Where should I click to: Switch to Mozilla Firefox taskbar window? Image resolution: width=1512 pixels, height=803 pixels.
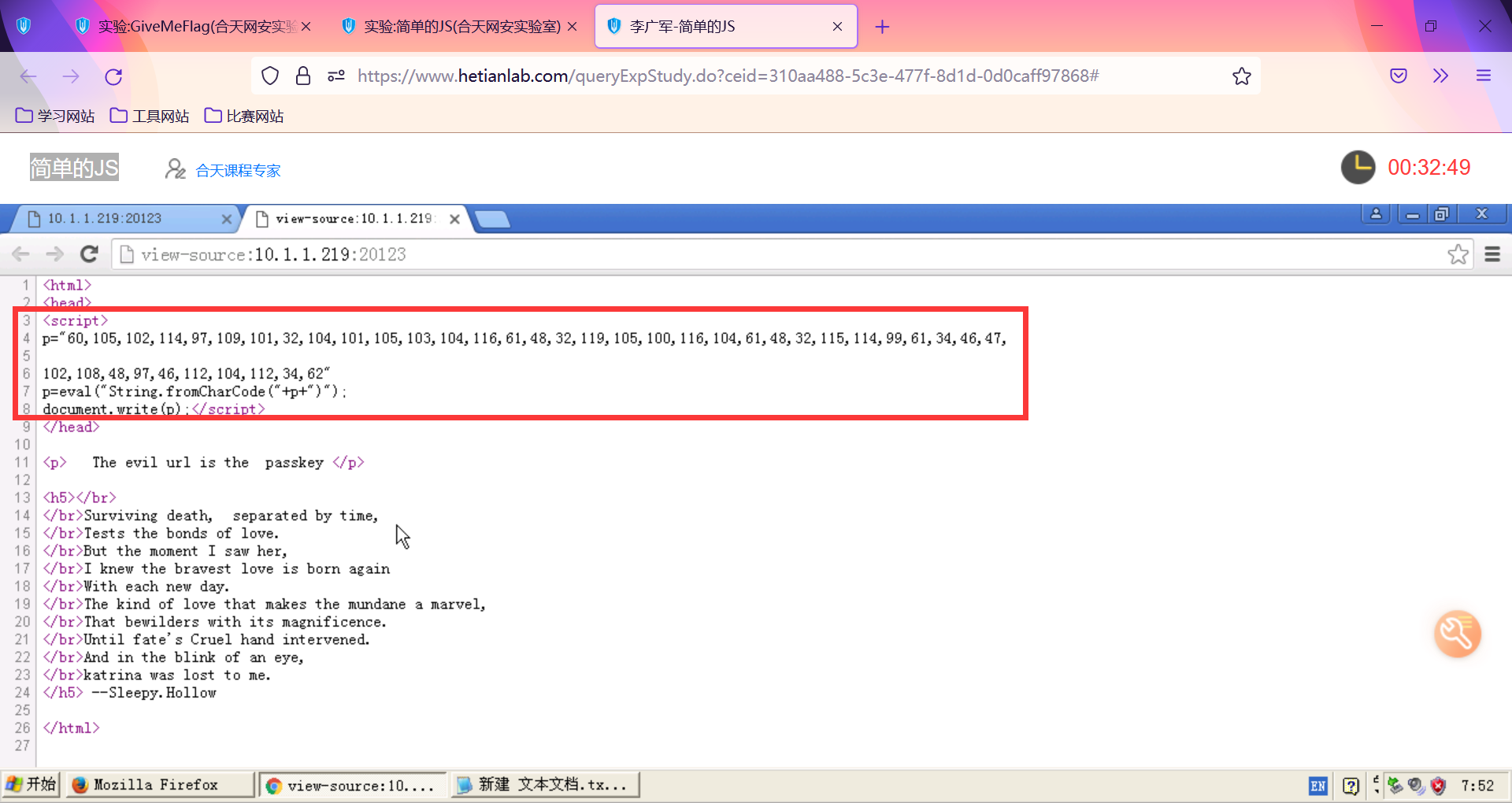click(160, 785)
